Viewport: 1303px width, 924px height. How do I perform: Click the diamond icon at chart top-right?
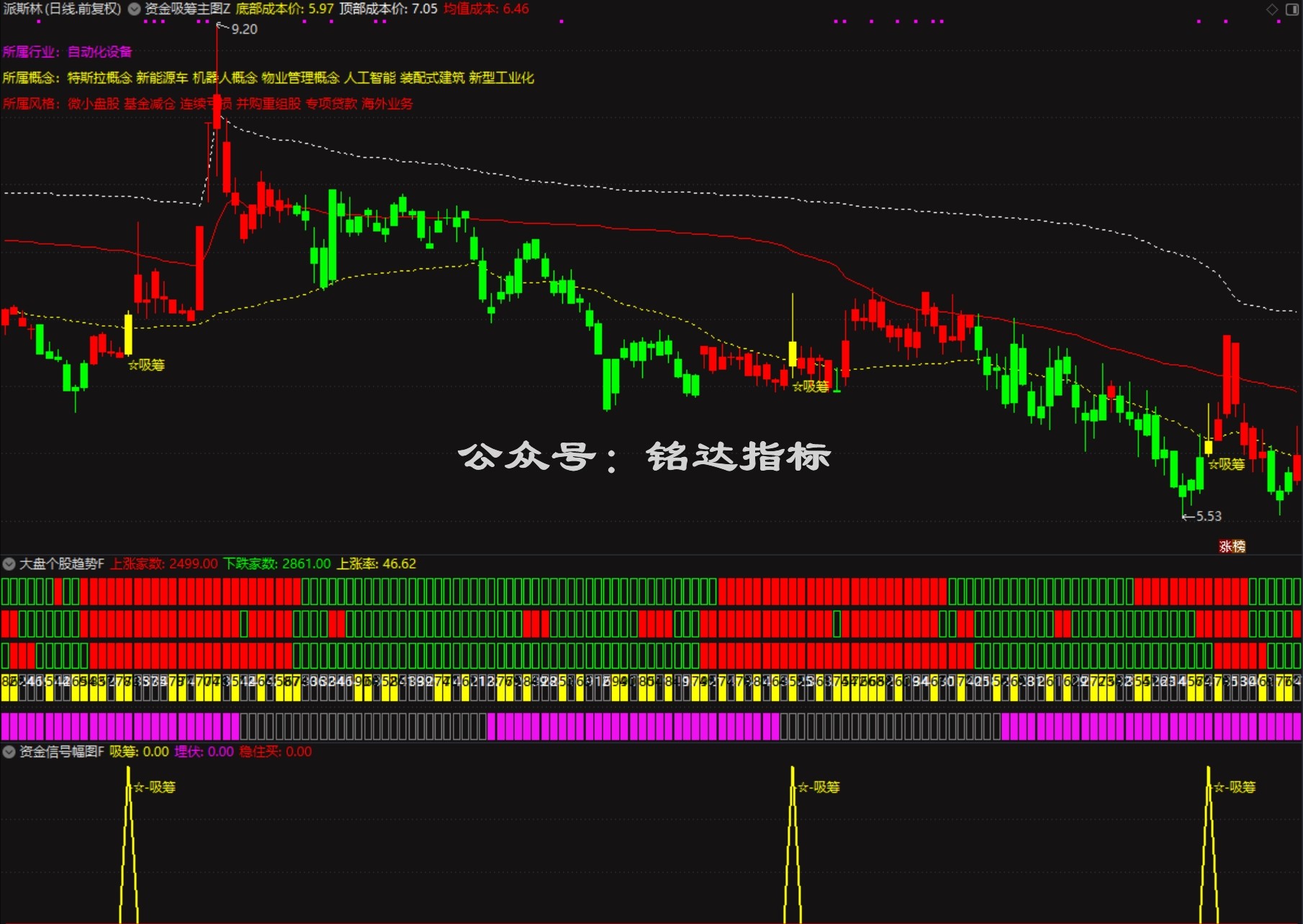point(1272,9)
